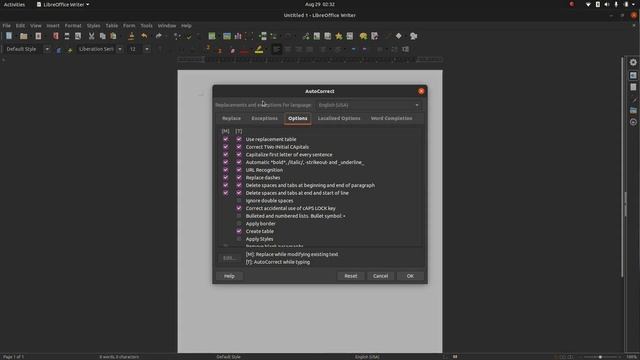Click the clock in the top bar
The height and width of the screenshot is (360, 640).
pyautogui.click(x=320, y=4)
